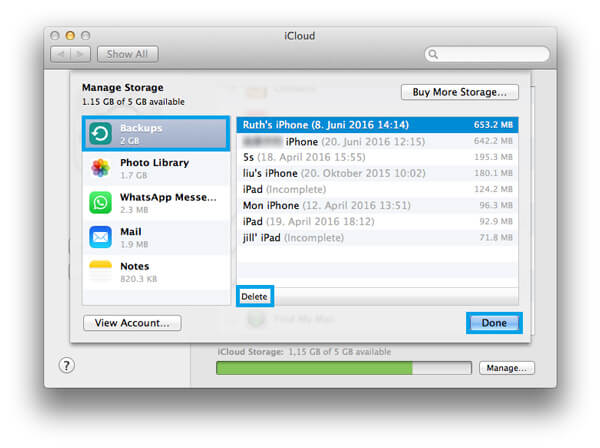Select Ruth's iPhone backup row
600x448 pixels.
(377, 125)
